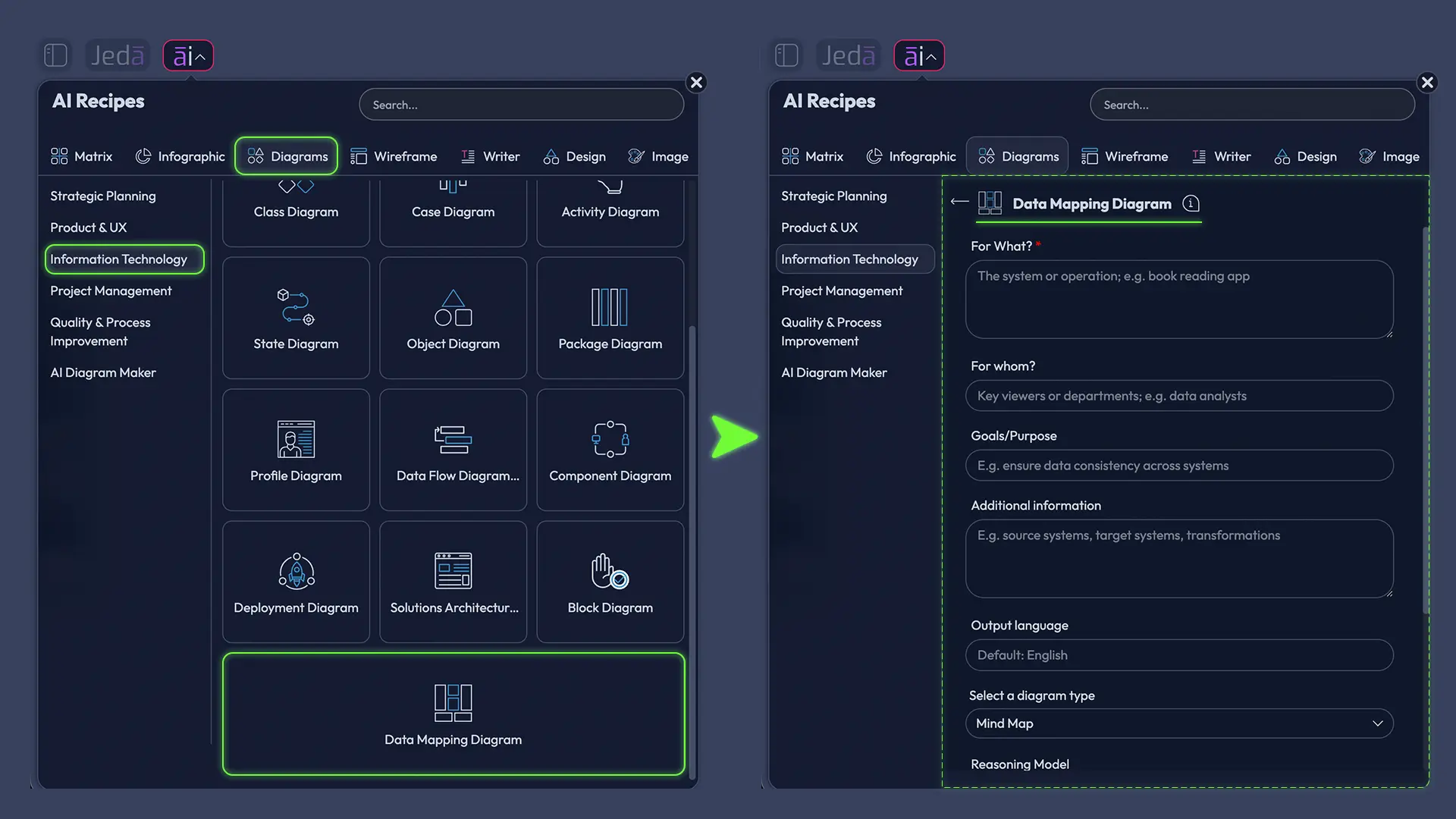Select the Case Diagram card
Image resolution: width=1456 pixels, height=819 pixels.
click(453, 212)
